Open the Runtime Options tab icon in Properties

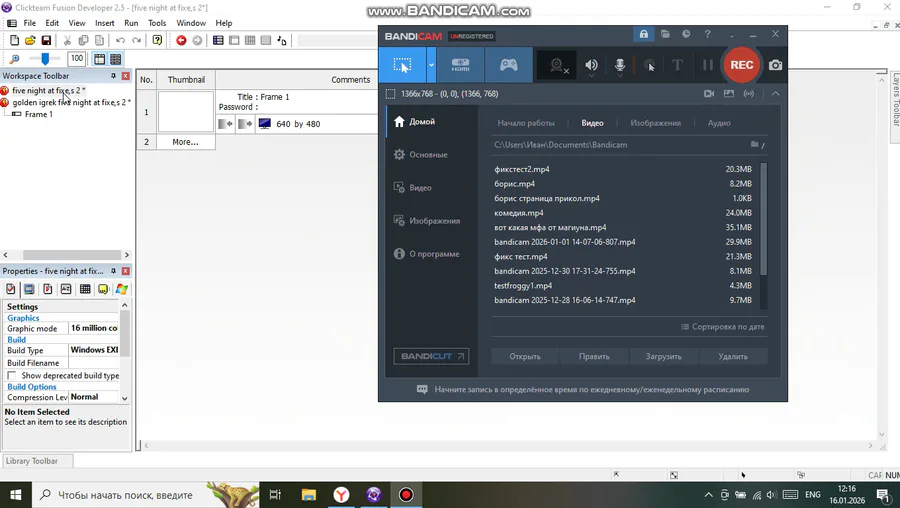(x=48, y=289)
